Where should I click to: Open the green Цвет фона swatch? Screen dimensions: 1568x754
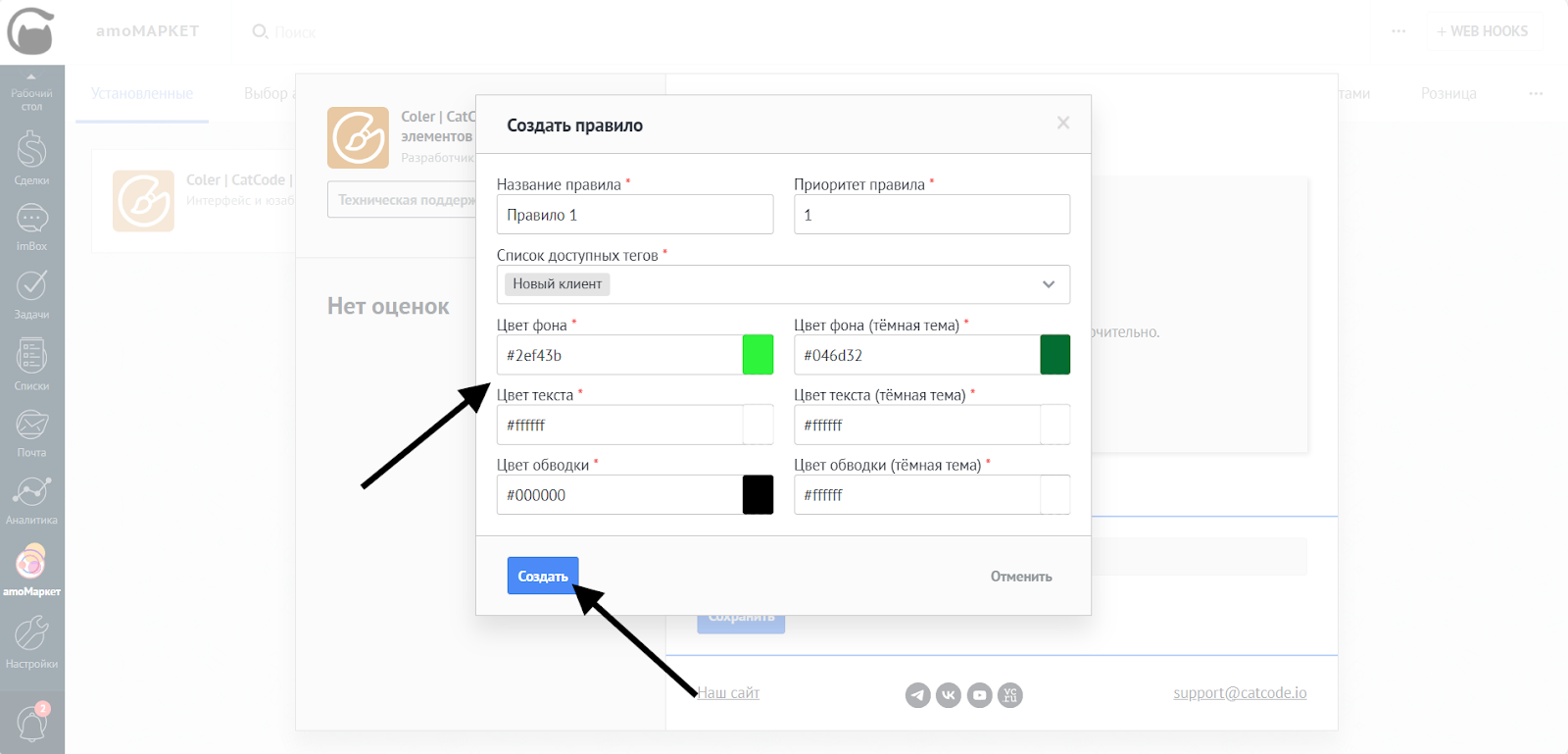tap(758, 355)
